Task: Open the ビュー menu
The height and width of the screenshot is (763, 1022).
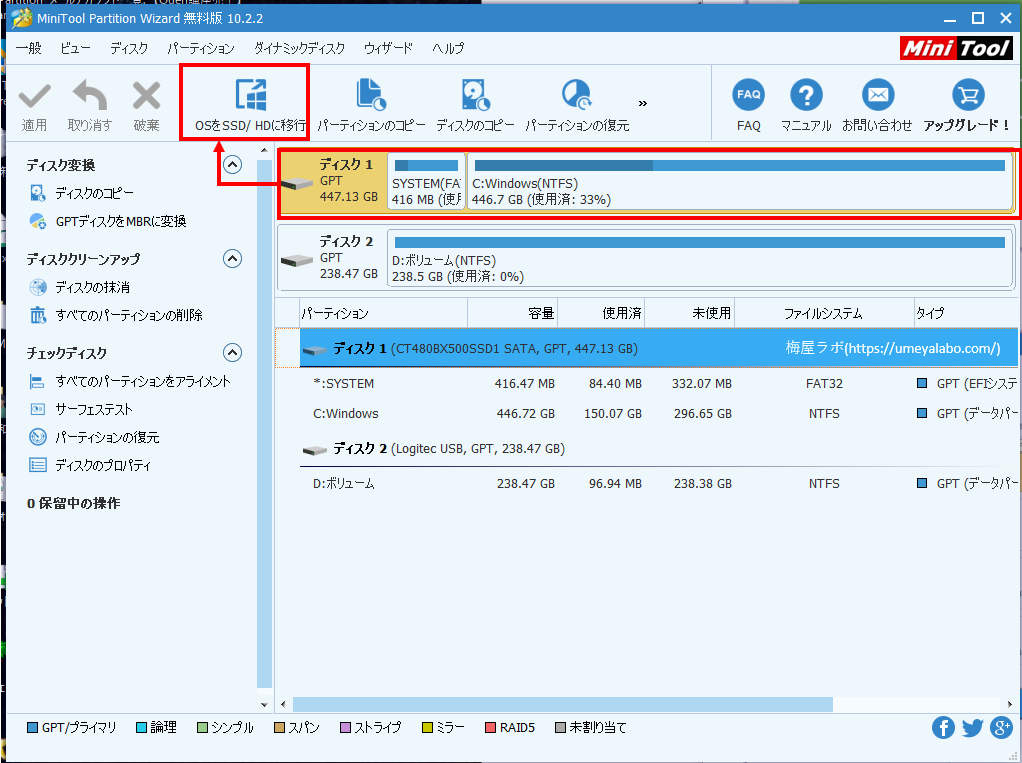Action: click(75, 48)
